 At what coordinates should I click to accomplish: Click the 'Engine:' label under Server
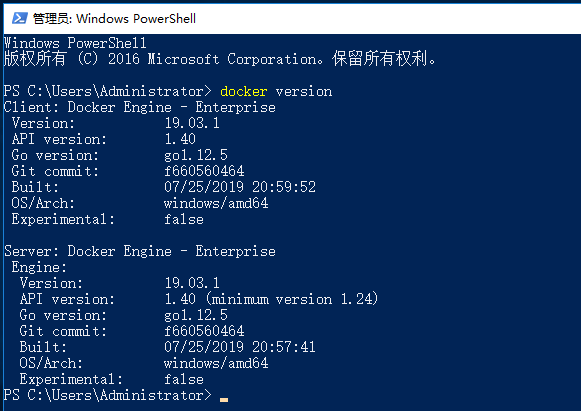click(39, 267)
